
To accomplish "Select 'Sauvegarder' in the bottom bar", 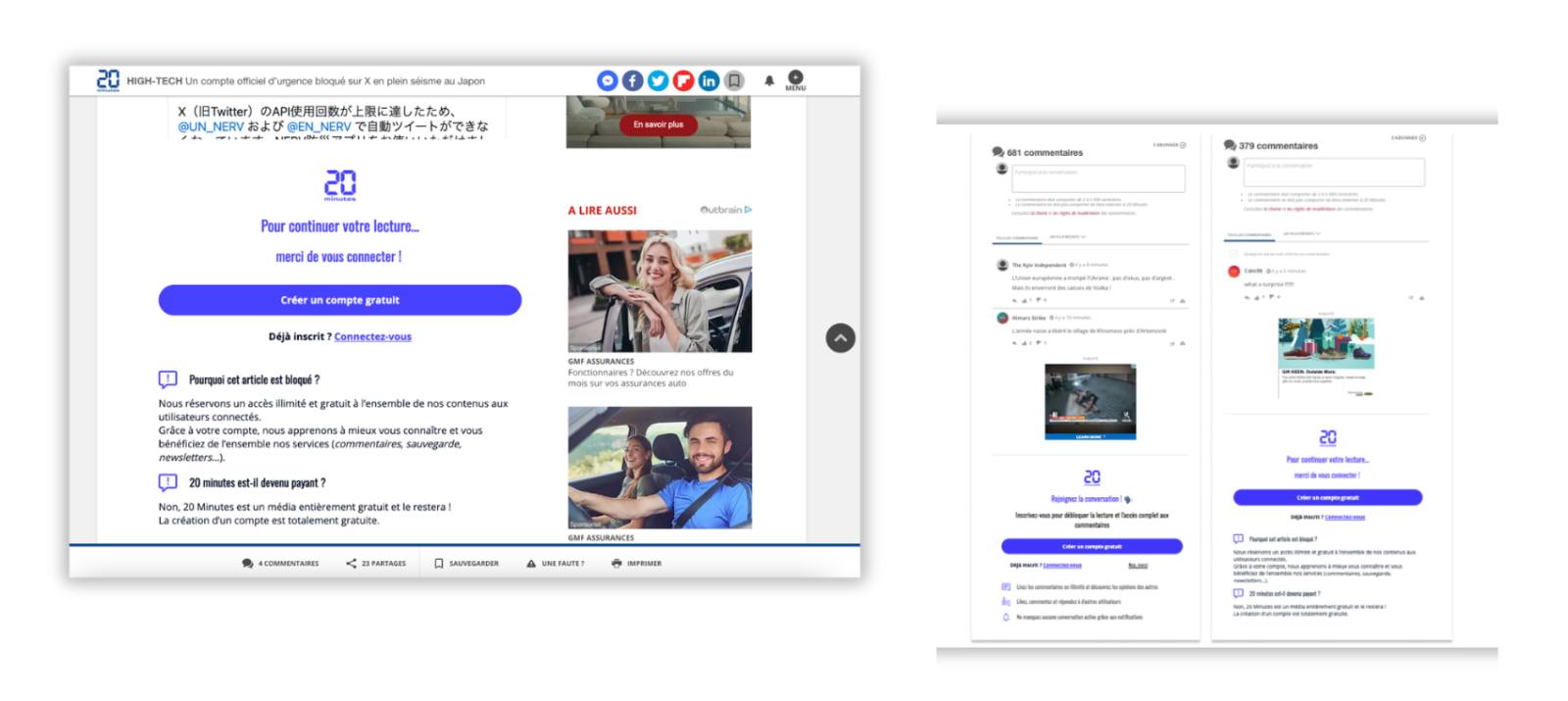I will pos(466,564).
